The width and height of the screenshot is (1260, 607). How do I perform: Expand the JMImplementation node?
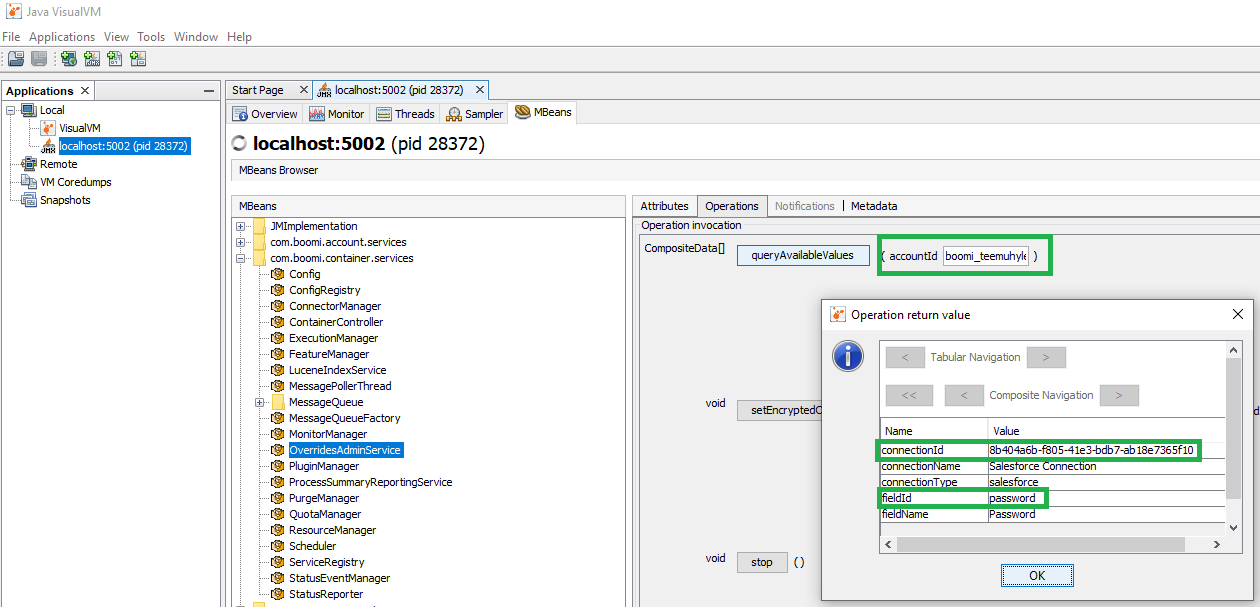point(241,225)
